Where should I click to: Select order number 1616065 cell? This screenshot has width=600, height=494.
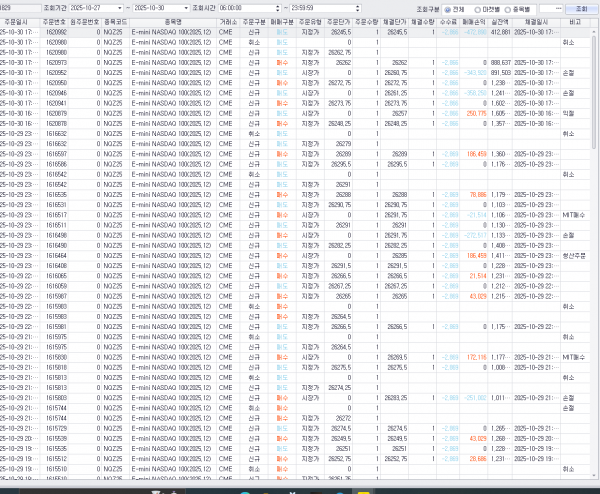[54, 276]
